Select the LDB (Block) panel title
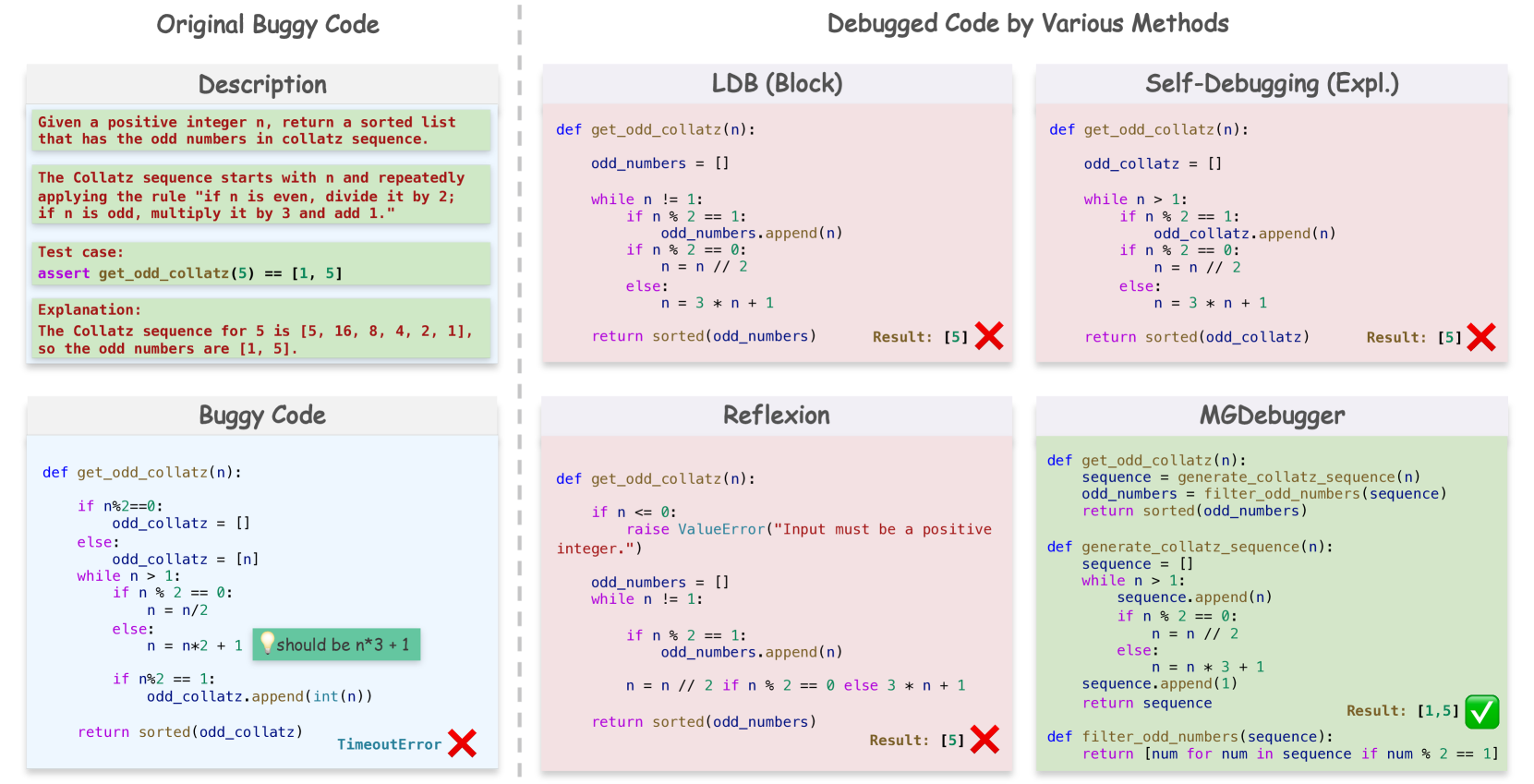Screen dimensions: 1534x784 pyautogui.click(x=777, y=84)
